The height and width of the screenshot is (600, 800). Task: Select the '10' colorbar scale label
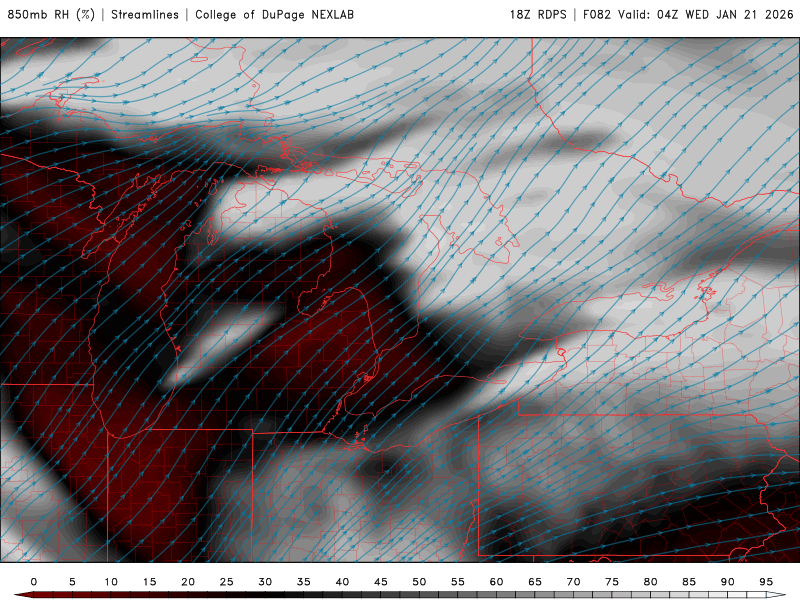tap(111, 582)
